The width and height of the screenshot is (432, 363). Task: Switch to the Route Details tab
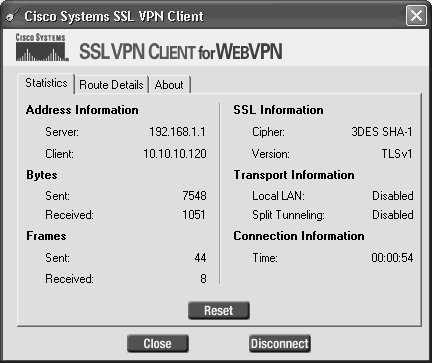(x=111, y=85)
